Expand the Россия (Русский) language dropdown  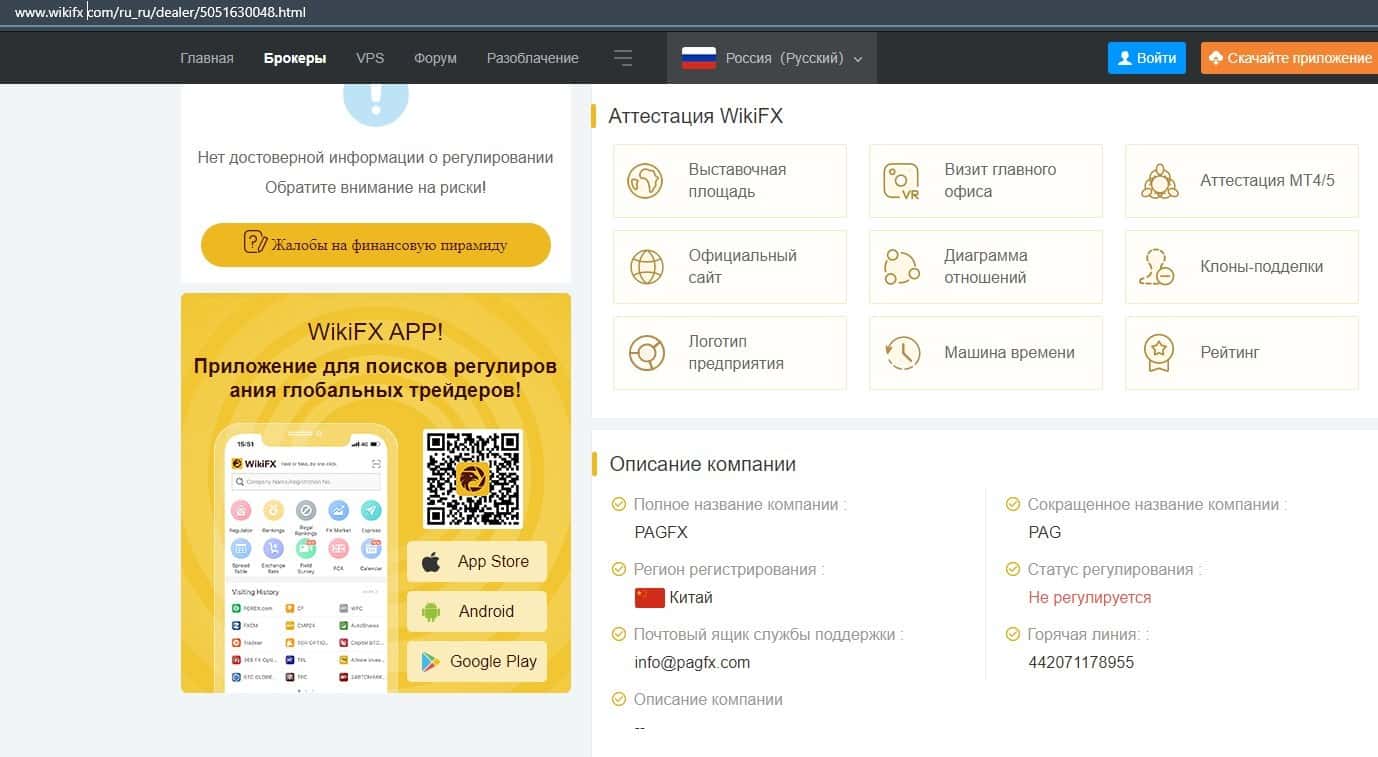[x=772, y=58]
